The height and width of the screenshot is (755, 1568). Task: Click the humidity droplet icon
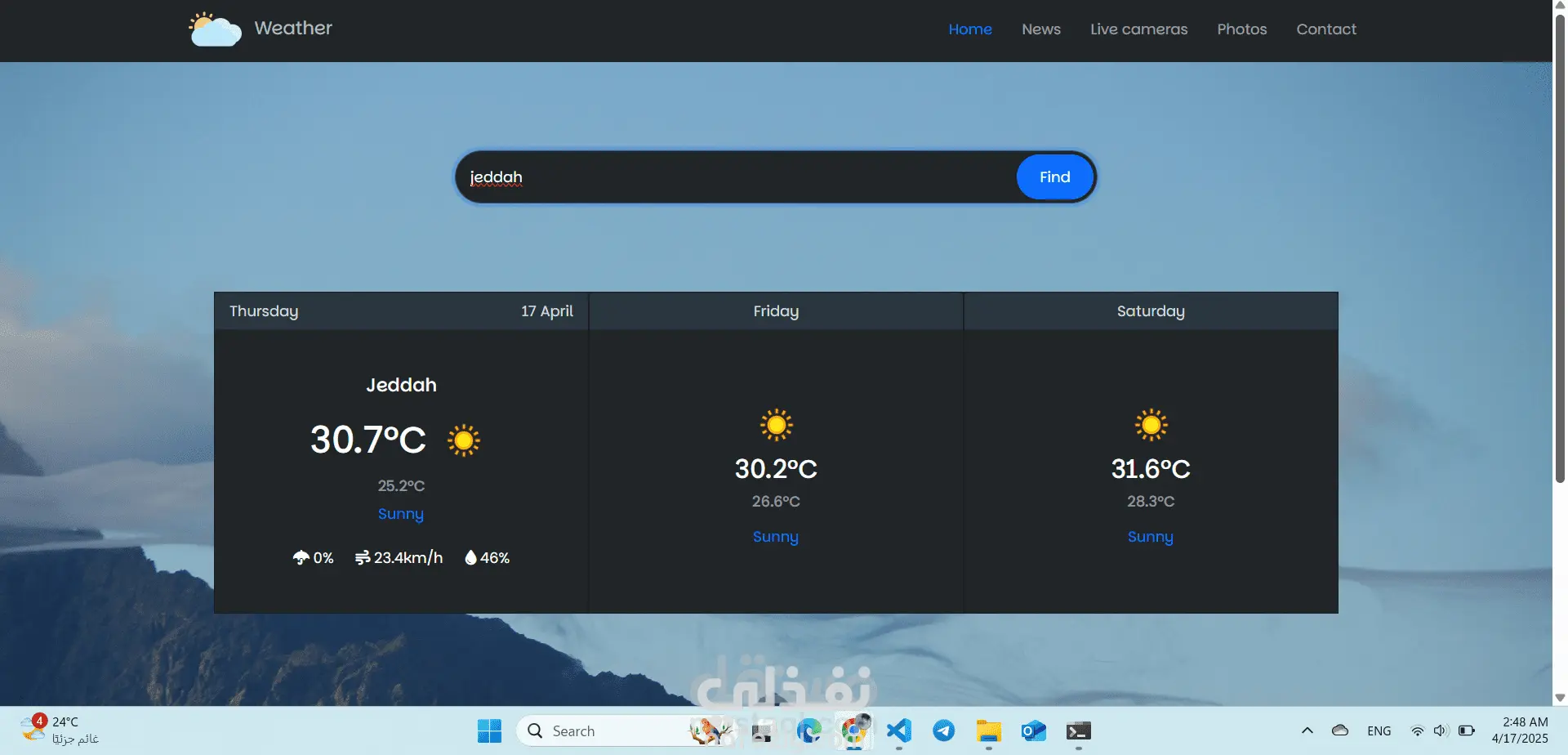click(x=470, y=558)
